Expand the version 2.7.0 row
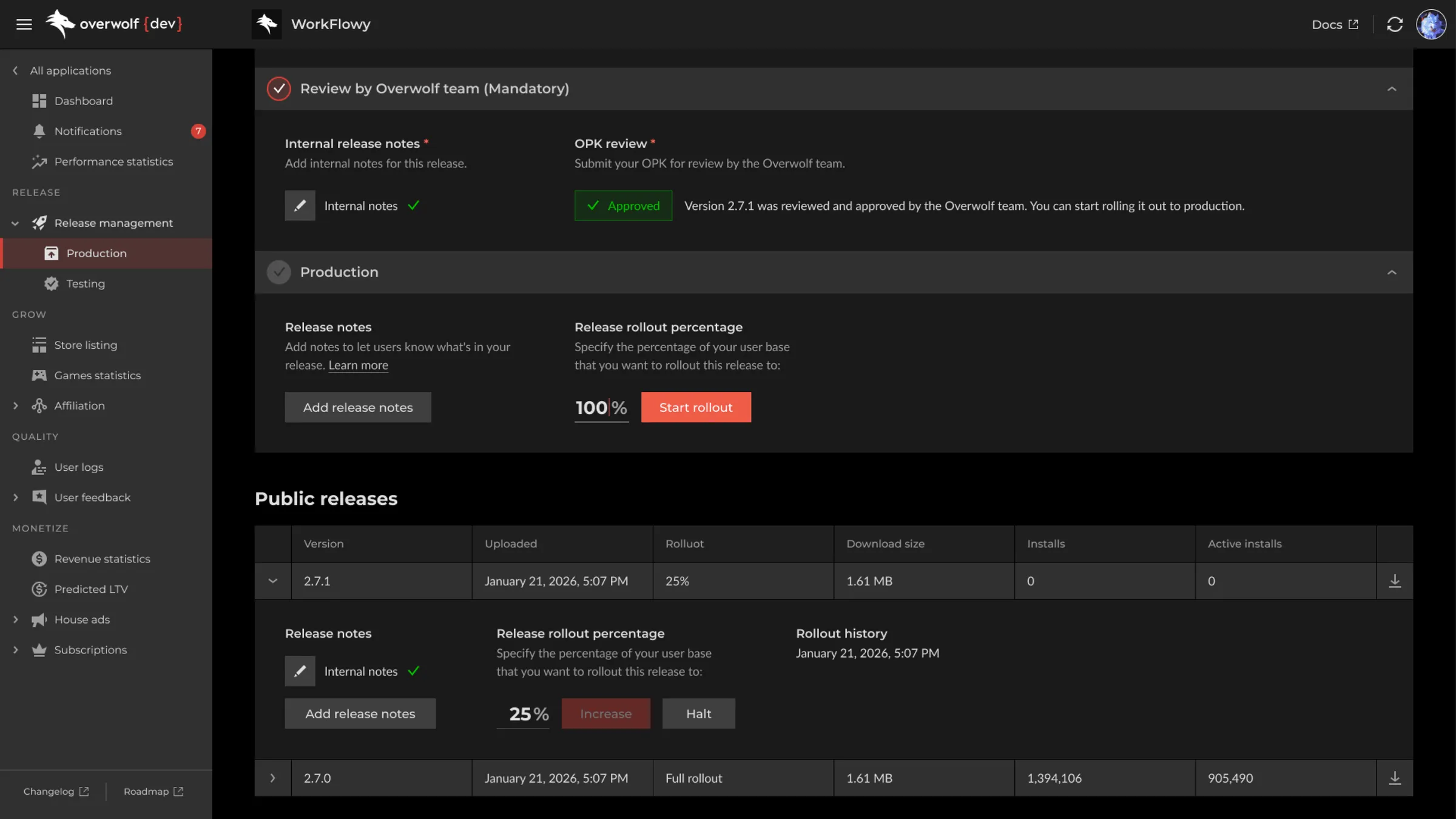Viewport: 1456px width, 819px height. 273,778
